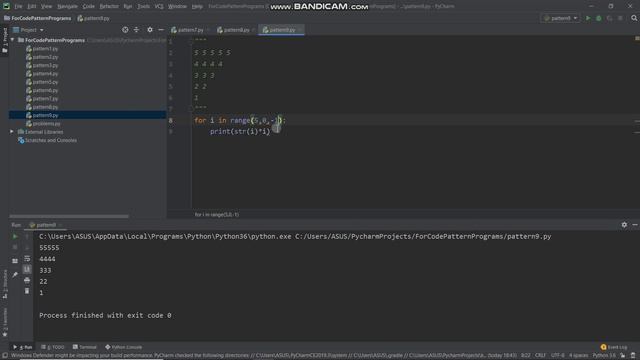The image size is (640, 360).
Task: Open the Help menu
Action: [x=197, y=7]
